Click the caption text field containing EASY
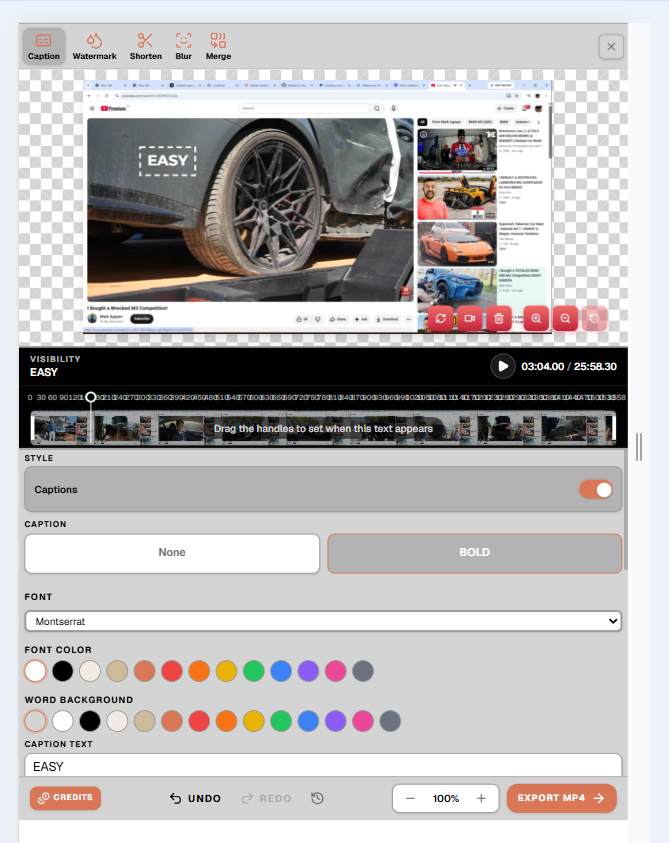 (323, 766)
